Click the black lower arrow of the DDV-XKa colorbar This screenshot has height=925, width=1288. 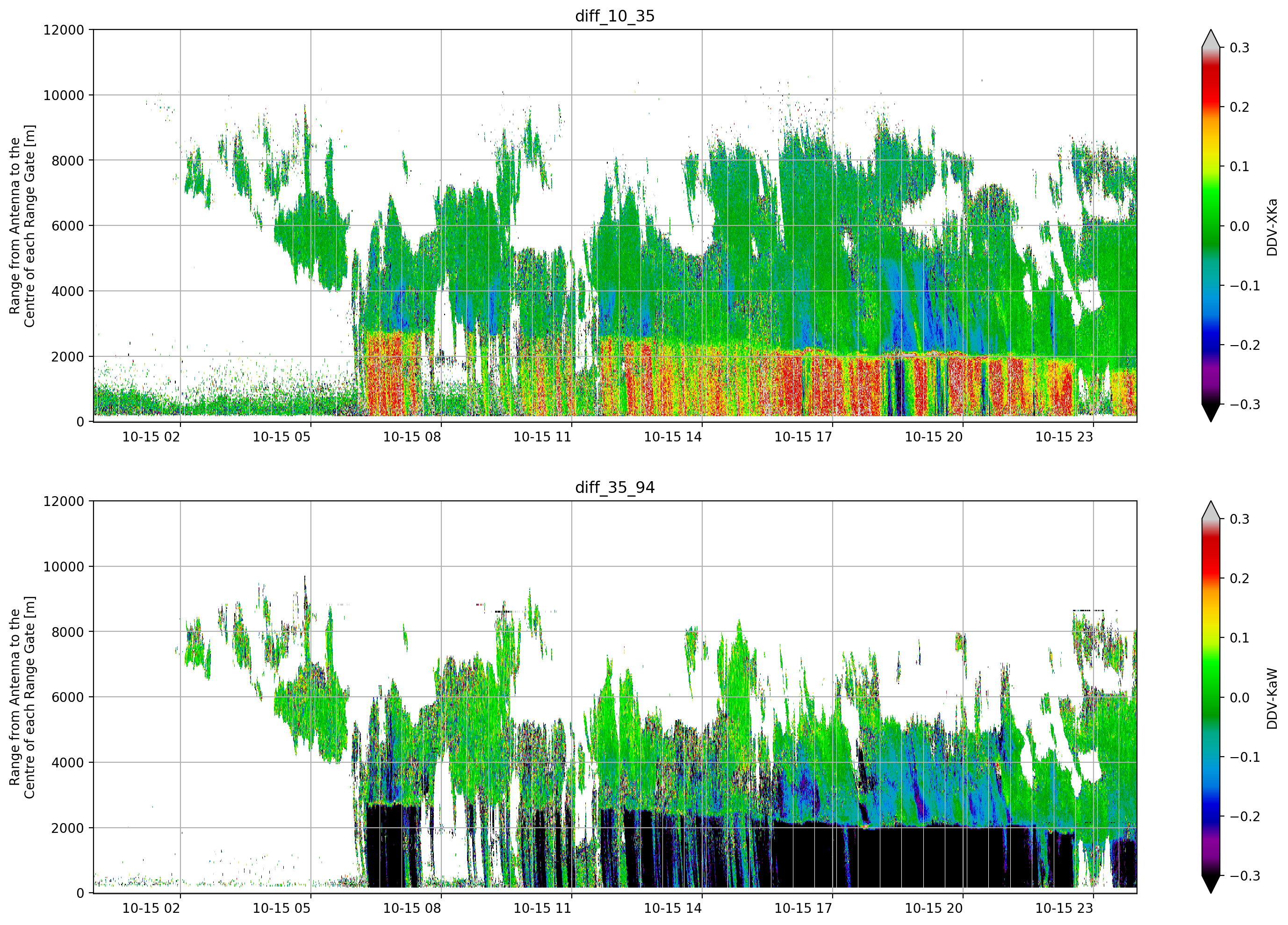pos(1211,413)
